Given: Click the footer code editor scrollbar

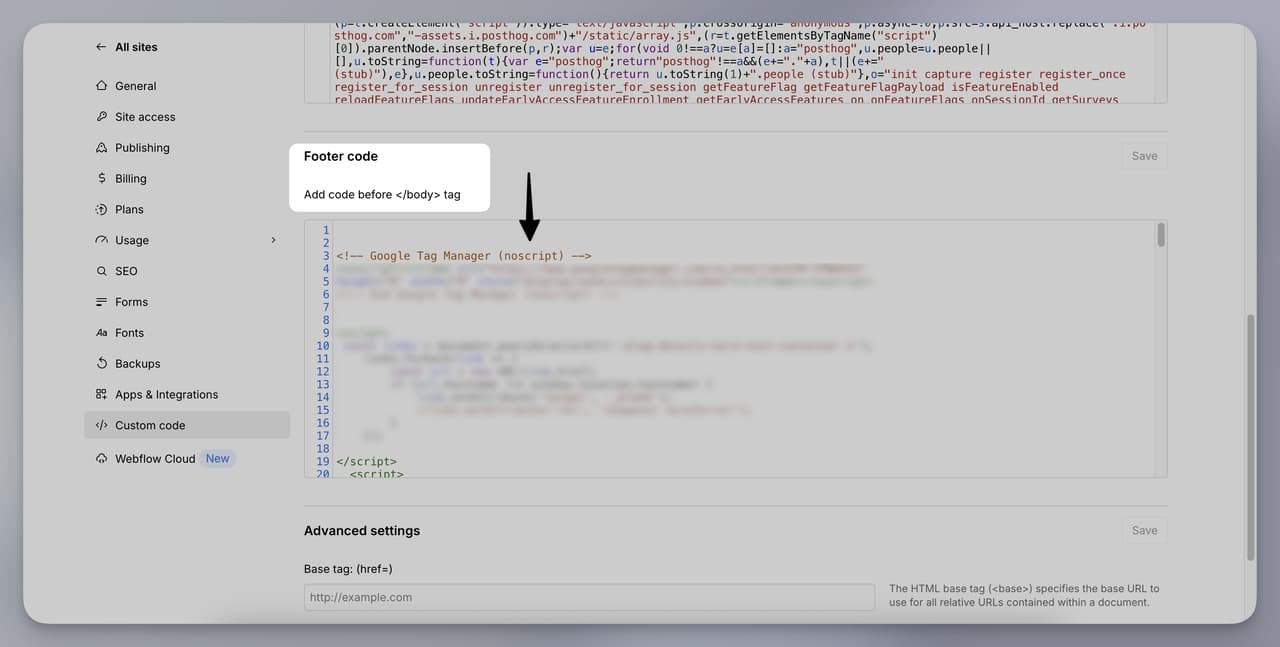Looking at the screenshot, I should coord(1161,235).
